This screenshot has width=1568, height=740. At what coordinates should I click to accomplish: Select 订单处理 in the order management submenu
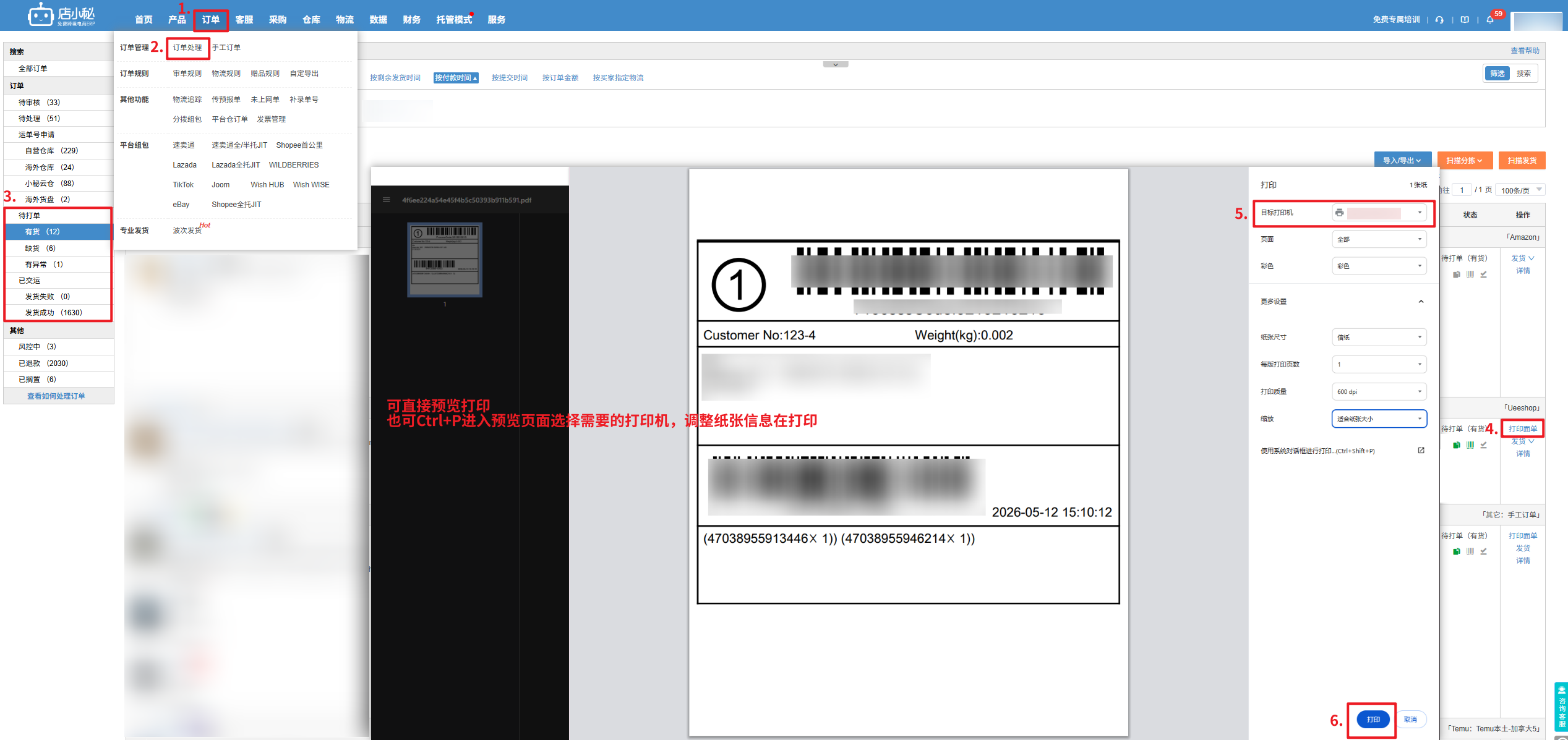point(187,48)
